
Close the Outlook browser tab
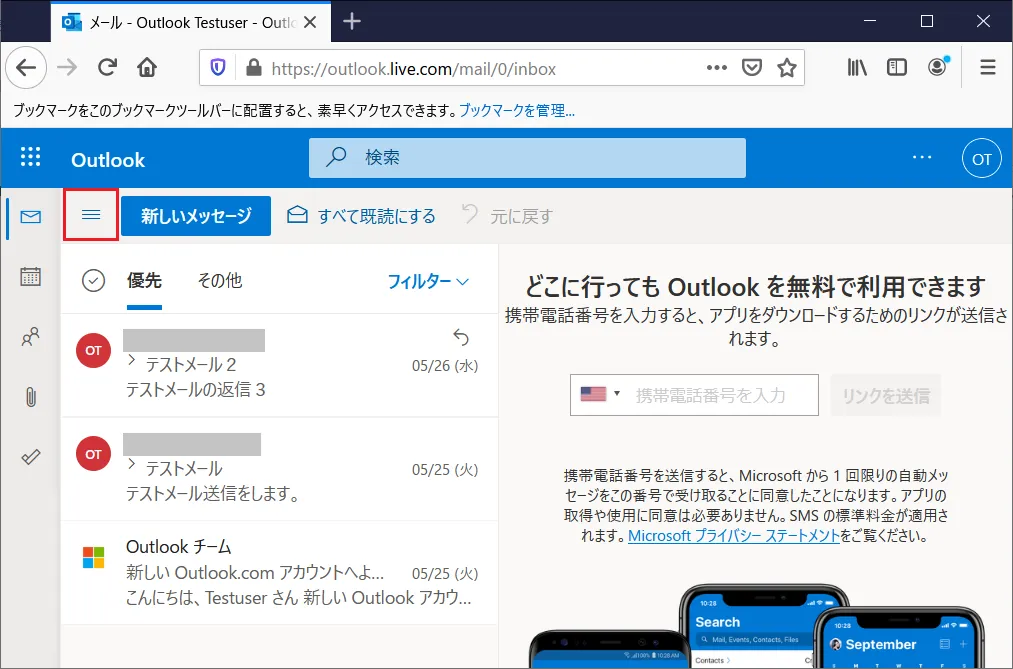[x=310, y=22]
